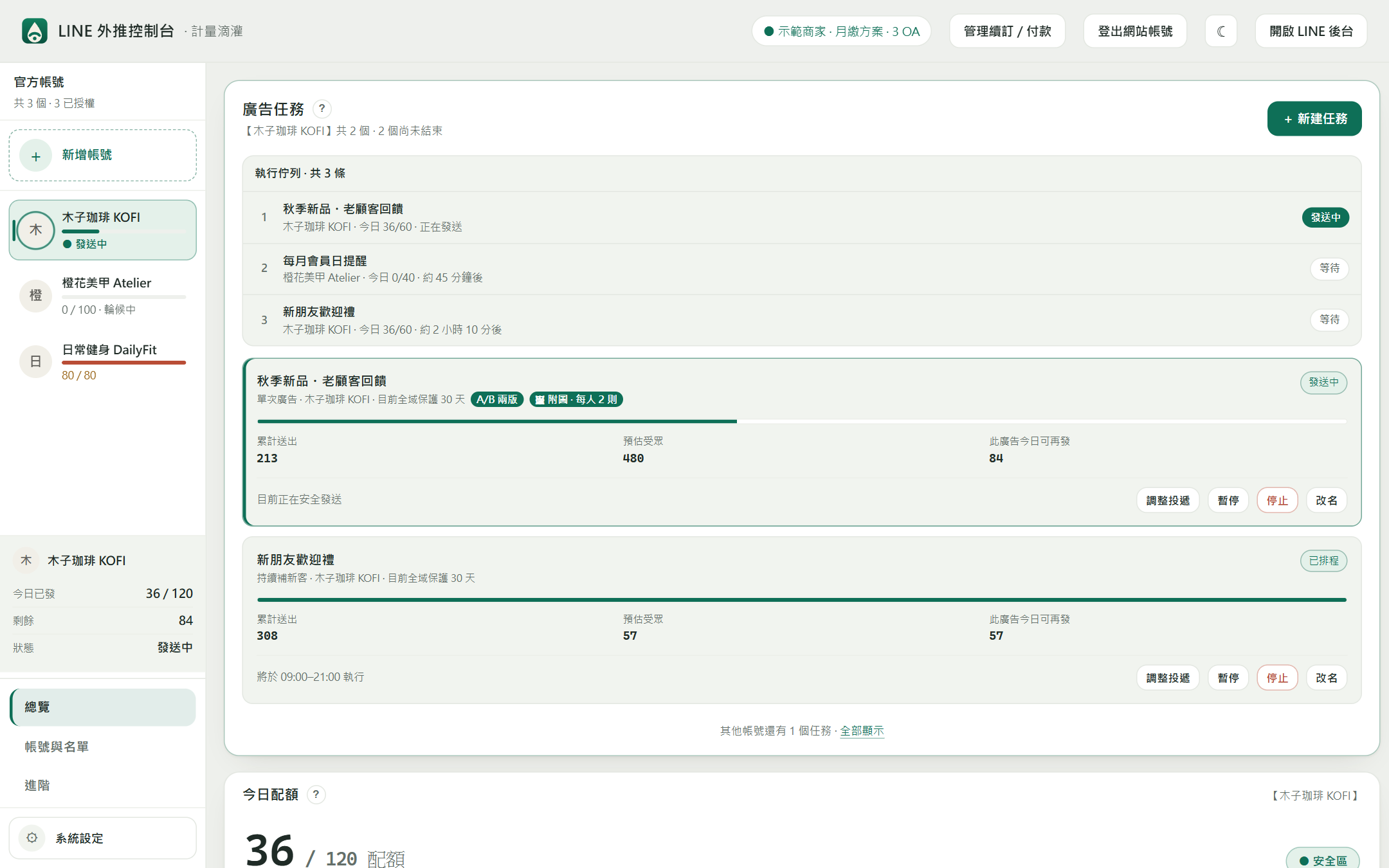Stop the 新朋友歡迎禮 task
This screenshot has width=1389, height=868.
click(x=1277, y=678)
